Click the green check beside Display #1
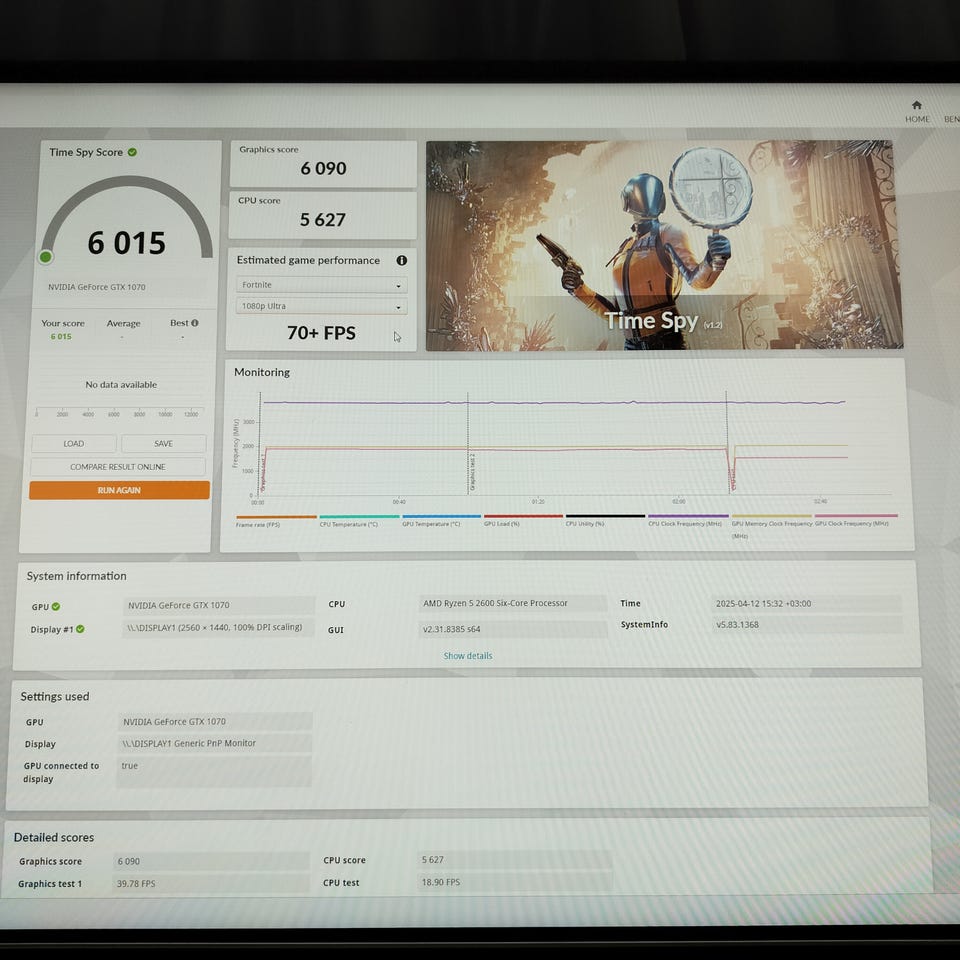Screen dimensions: 960x960 coord(80,629)
